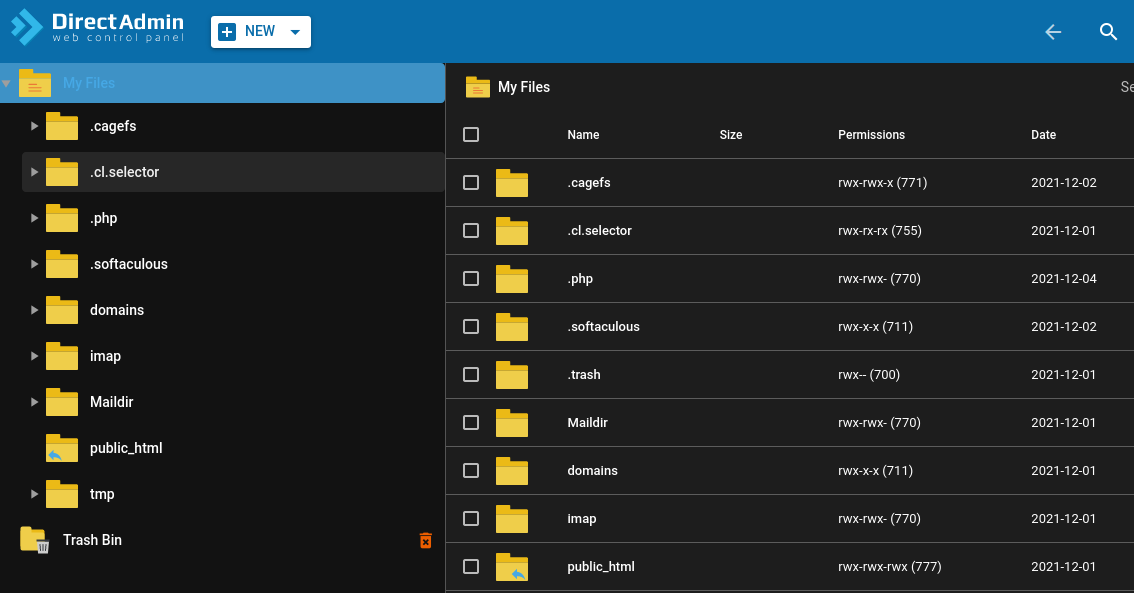Click public_html symlink icon in file list
The width and height of the screenshot is (1134, 593).
tap(511, 567)
